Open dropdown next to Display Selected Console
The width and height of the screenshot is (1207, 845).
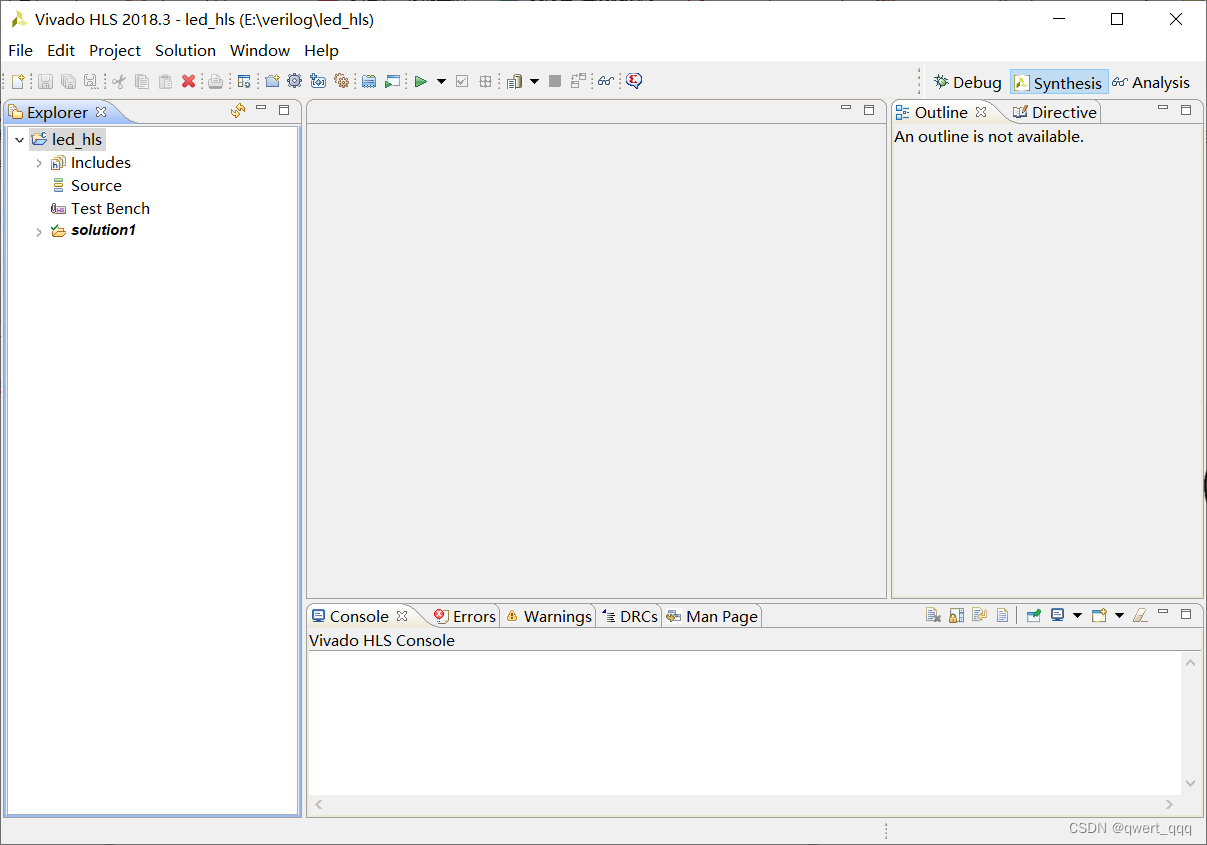click(1077, 615)
